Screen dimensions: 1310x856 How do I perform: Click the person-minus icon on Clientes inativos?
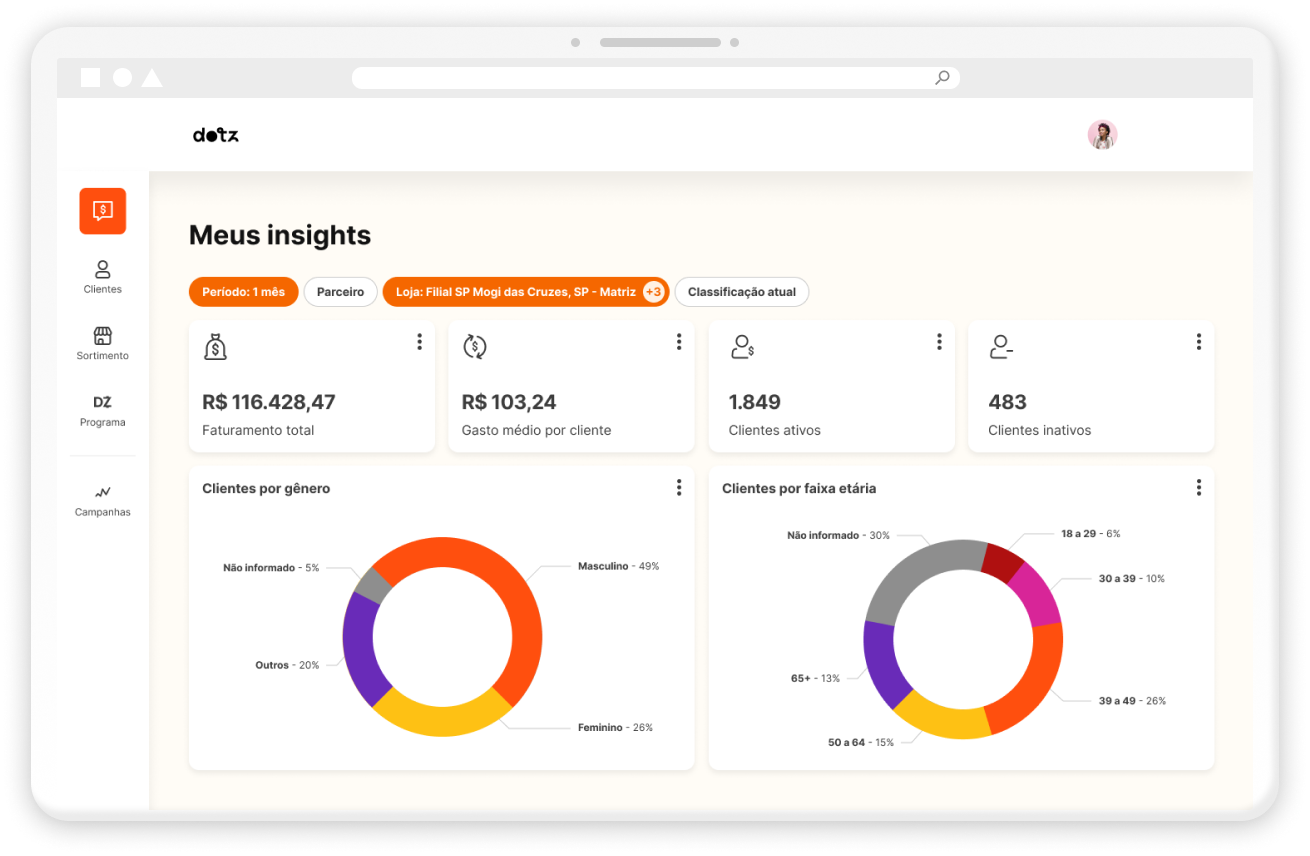[1001, 347]
